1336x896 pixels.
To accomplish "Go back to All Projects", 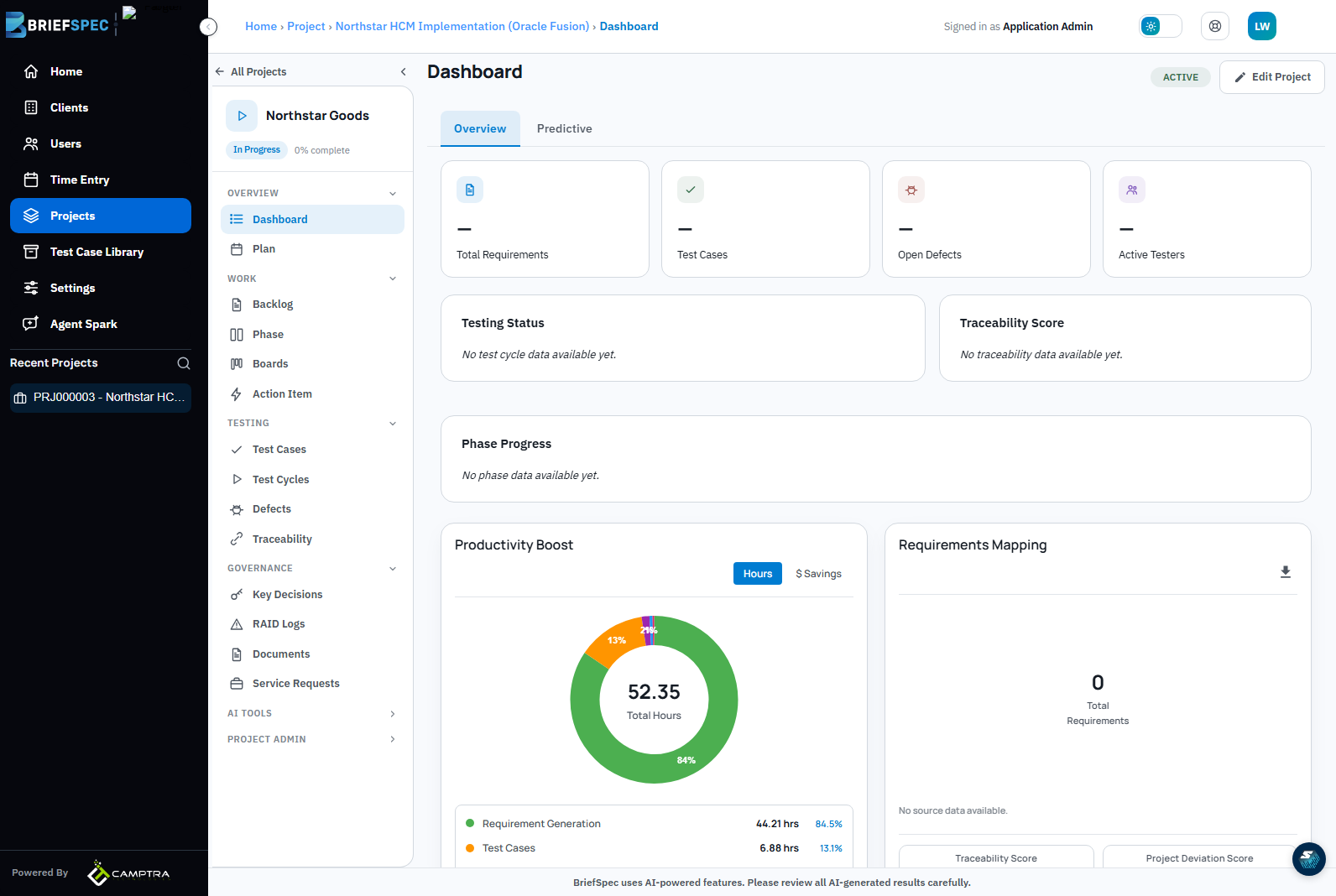I will coord(250,72).
